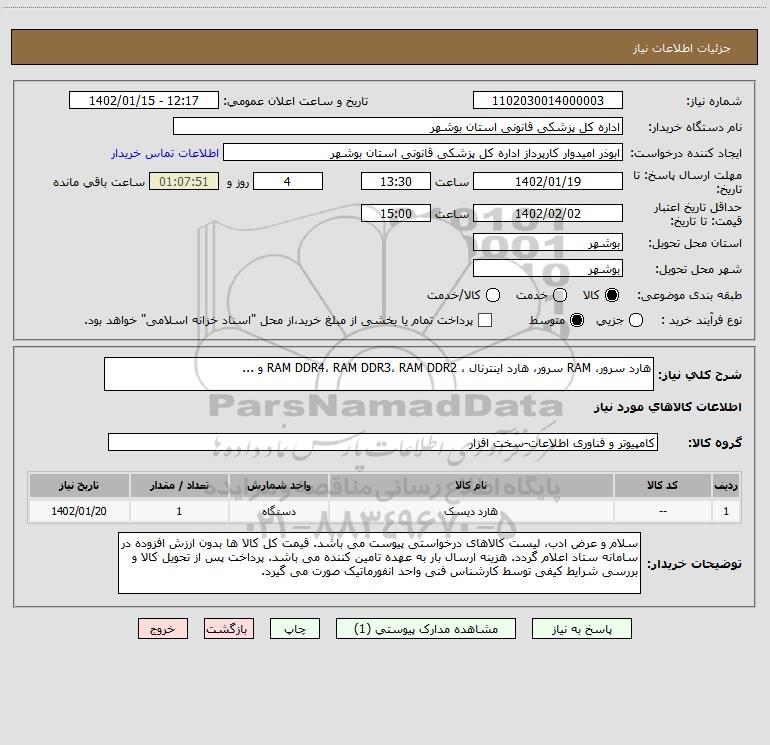Click the delivery city field بوشهر
This screenshot has height=745, width=770.
pyautogui.click(x=548, y=268)
